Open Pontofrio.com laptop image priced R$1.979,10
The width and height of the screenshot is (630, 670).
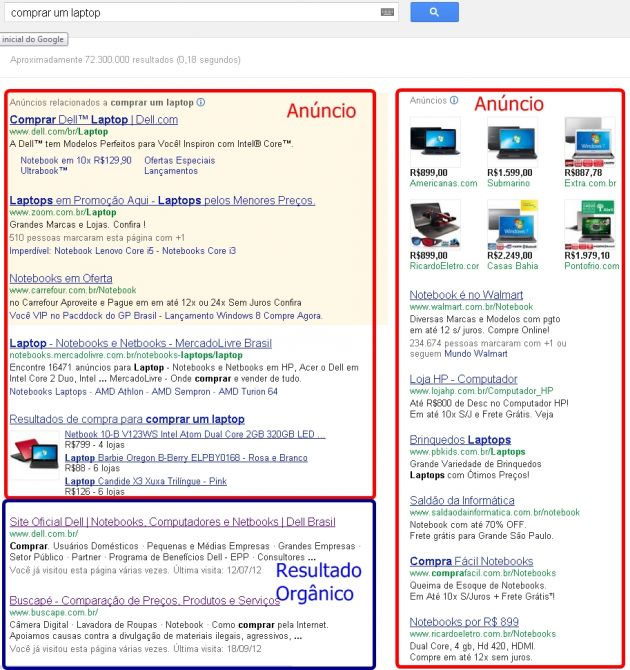click(590, 225)
